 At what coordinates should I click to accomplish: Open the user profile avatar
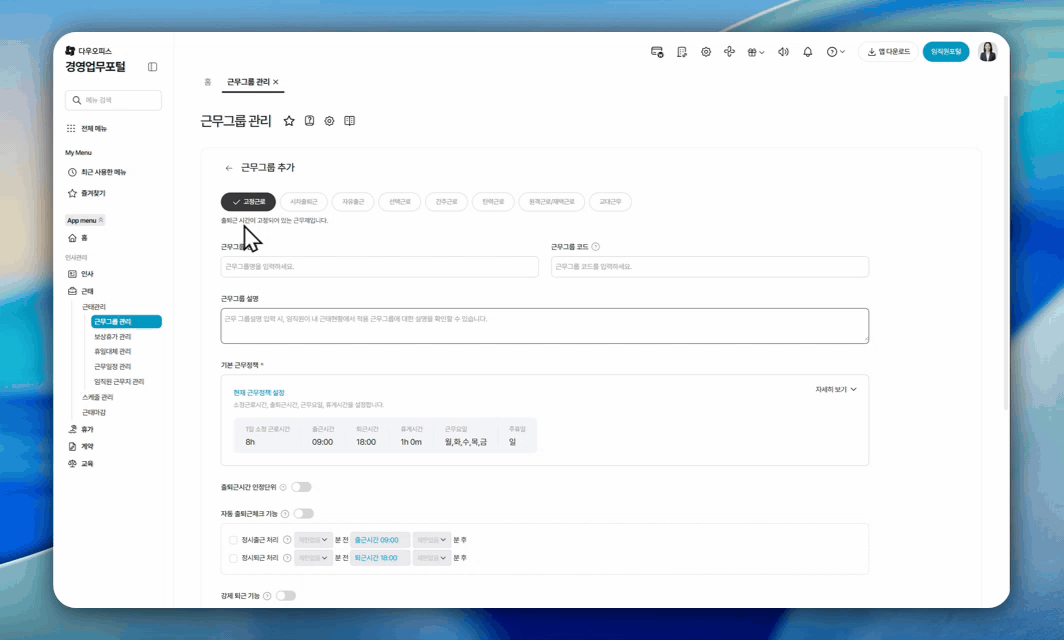(x=988, y=52)
